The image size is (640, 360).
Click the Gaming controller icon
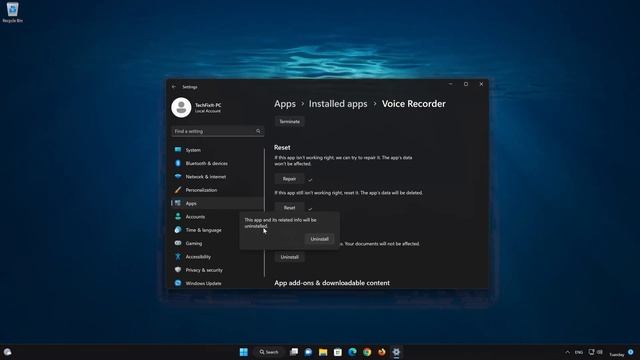point(178,243)
